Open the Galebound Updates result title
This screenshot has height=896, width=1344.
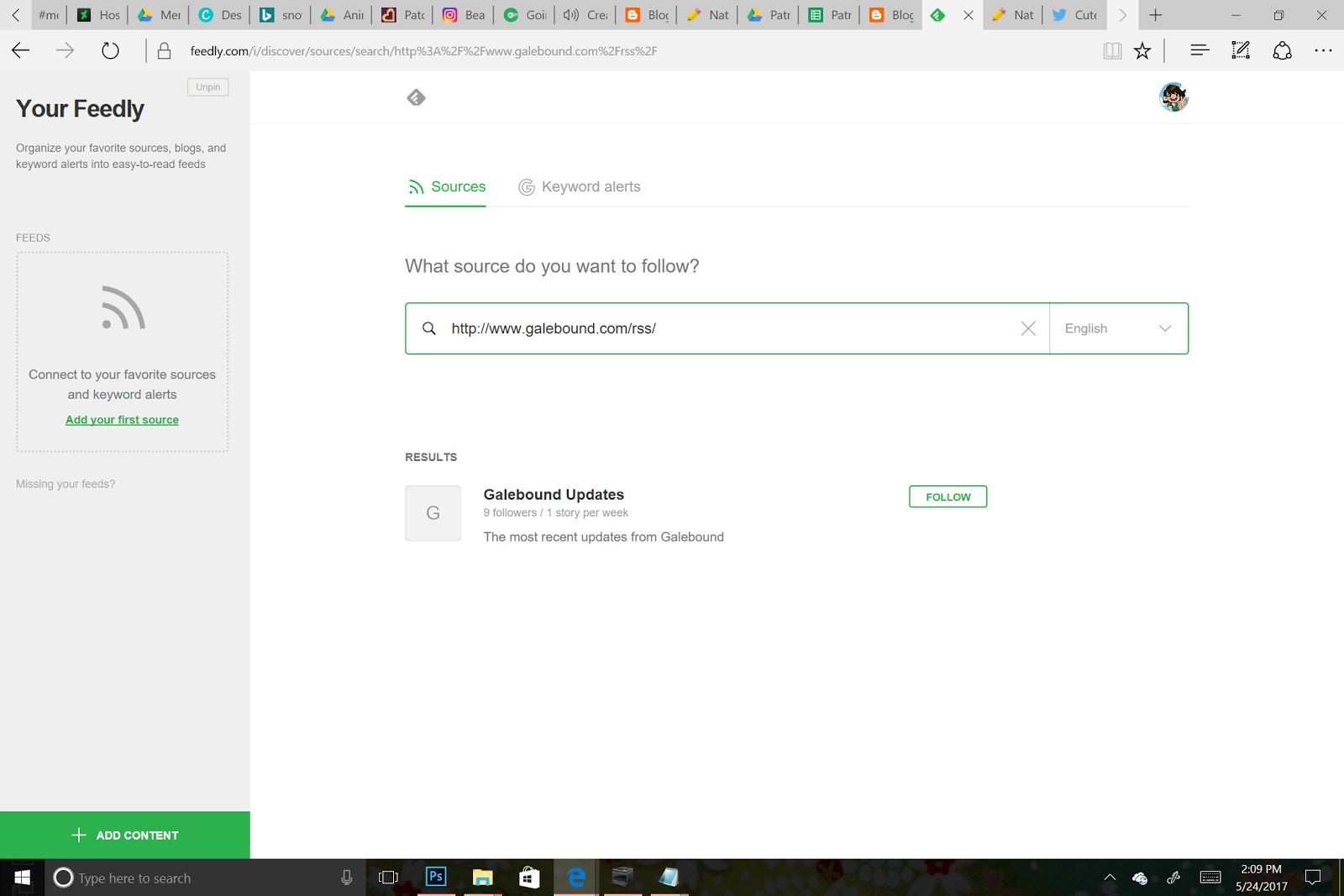(554, 495)
